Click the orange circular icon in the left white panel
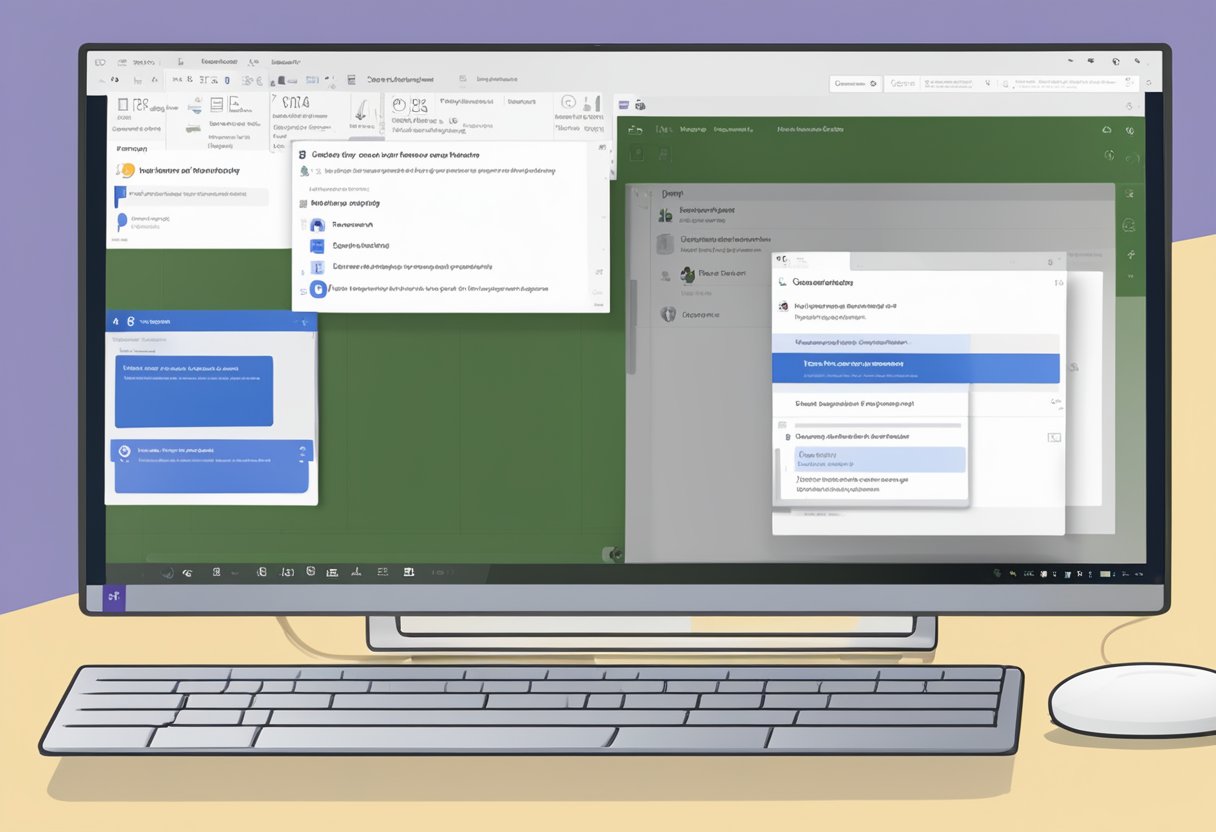Screen dimensions: 1216x832 (126, 171)
